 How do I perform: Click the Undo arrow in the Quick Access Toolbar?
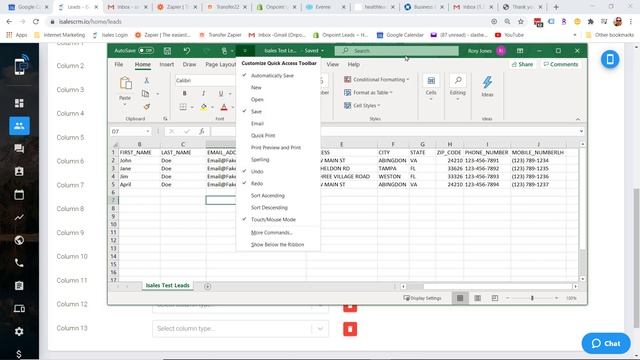(x=187, y=51)
